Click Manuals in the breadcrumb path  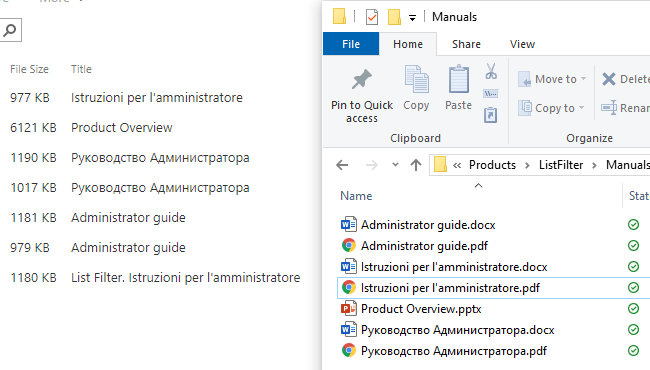pyautogui.click(x=628, y=165)
